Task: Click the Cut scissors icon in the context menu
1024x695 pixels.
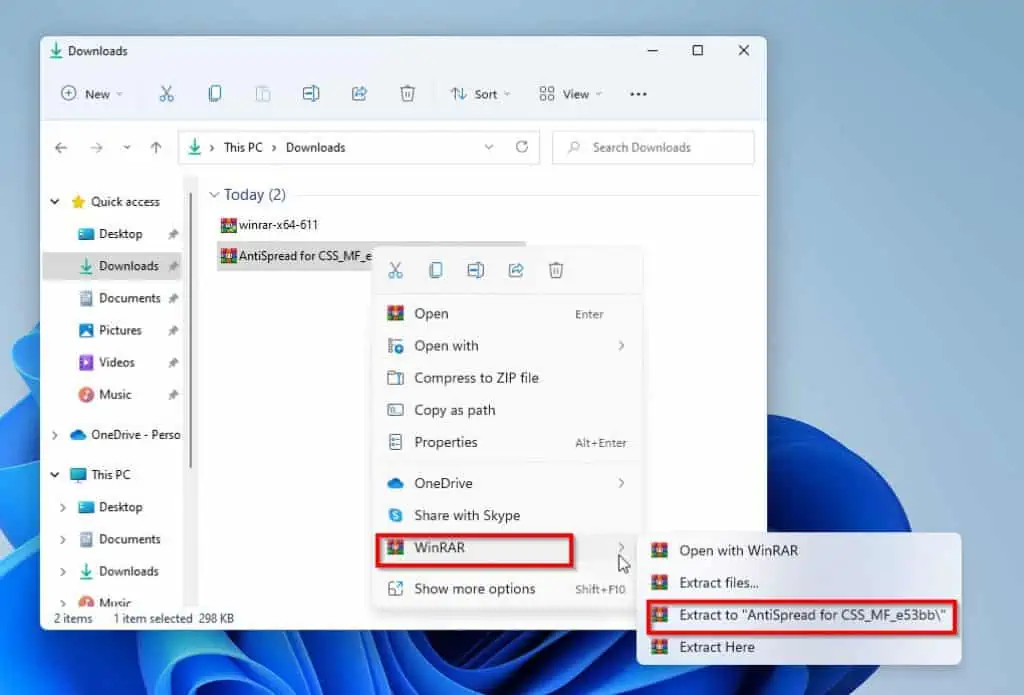Action: [x=396, y=270]
